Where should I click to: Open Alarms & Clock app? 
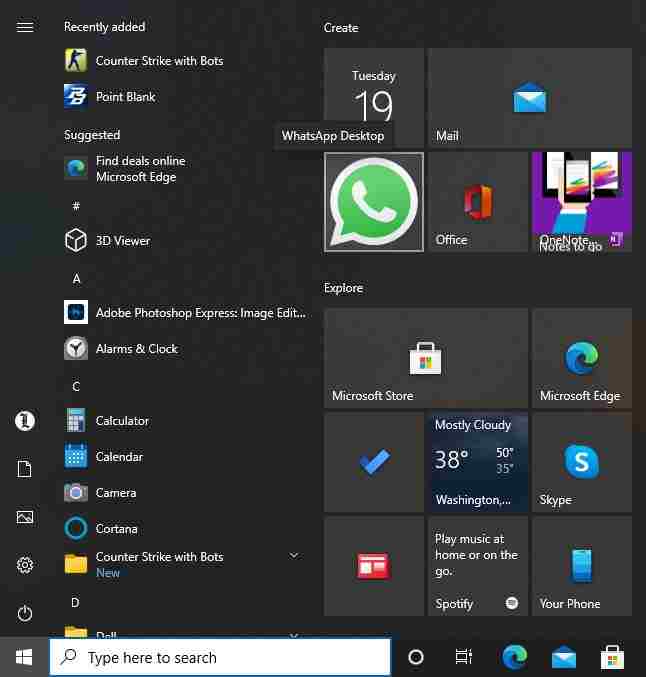[x=184, y=348]
